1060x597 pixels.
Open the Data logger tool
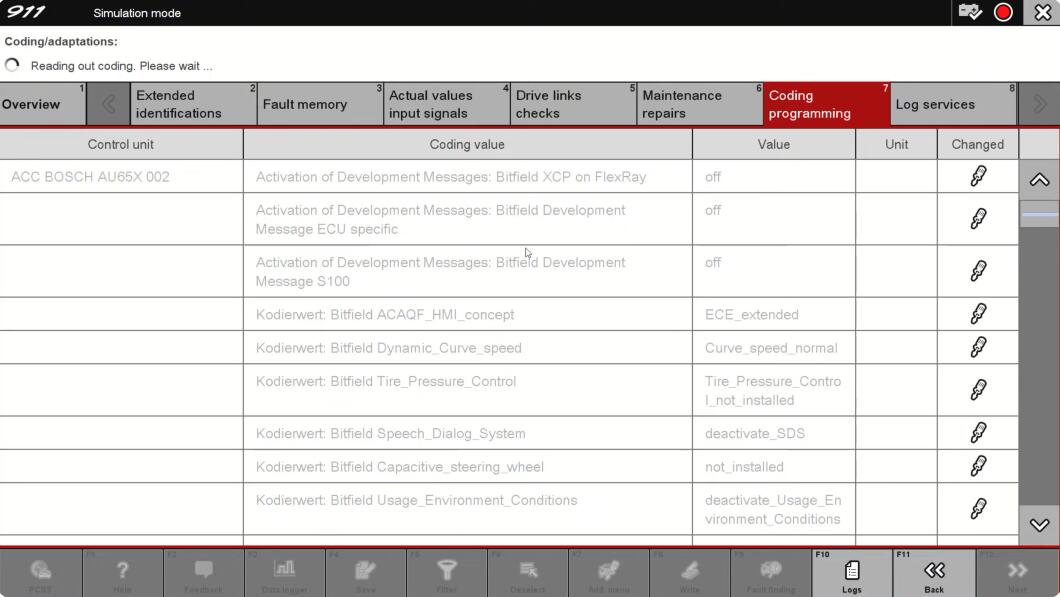(284, 574)
